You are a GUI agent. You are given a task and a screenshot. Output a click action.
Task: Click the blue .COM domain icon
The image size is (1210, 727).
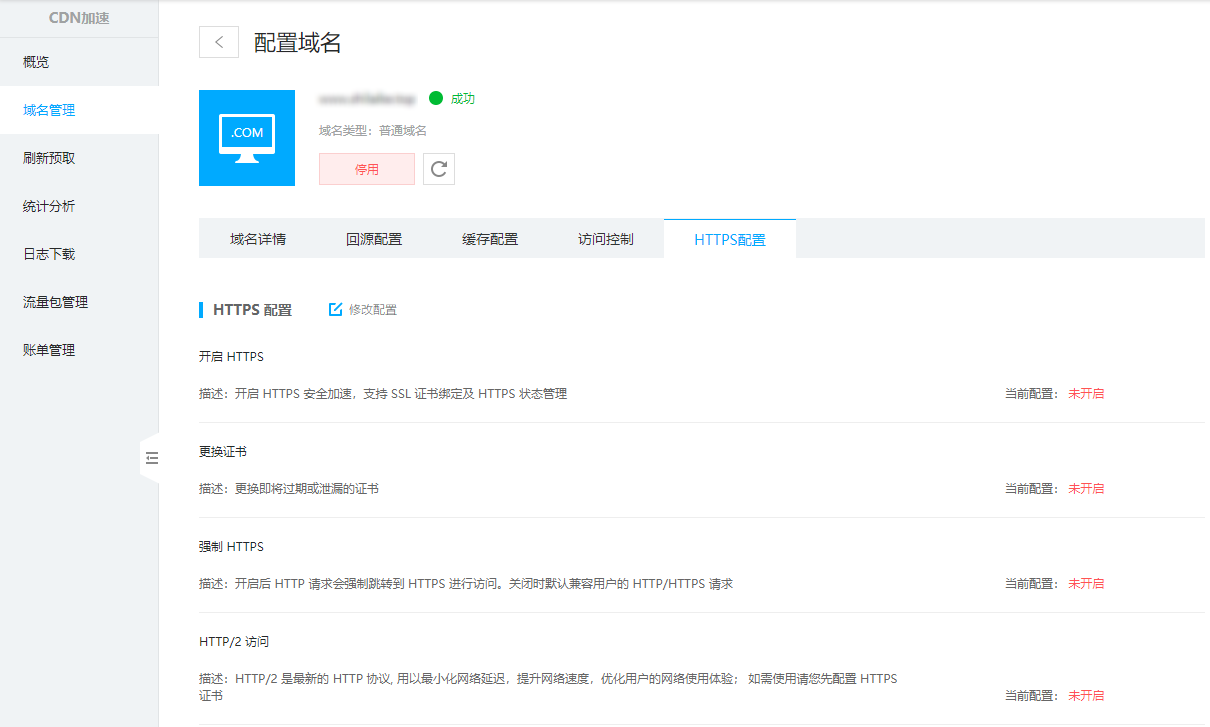coord(247,138)
